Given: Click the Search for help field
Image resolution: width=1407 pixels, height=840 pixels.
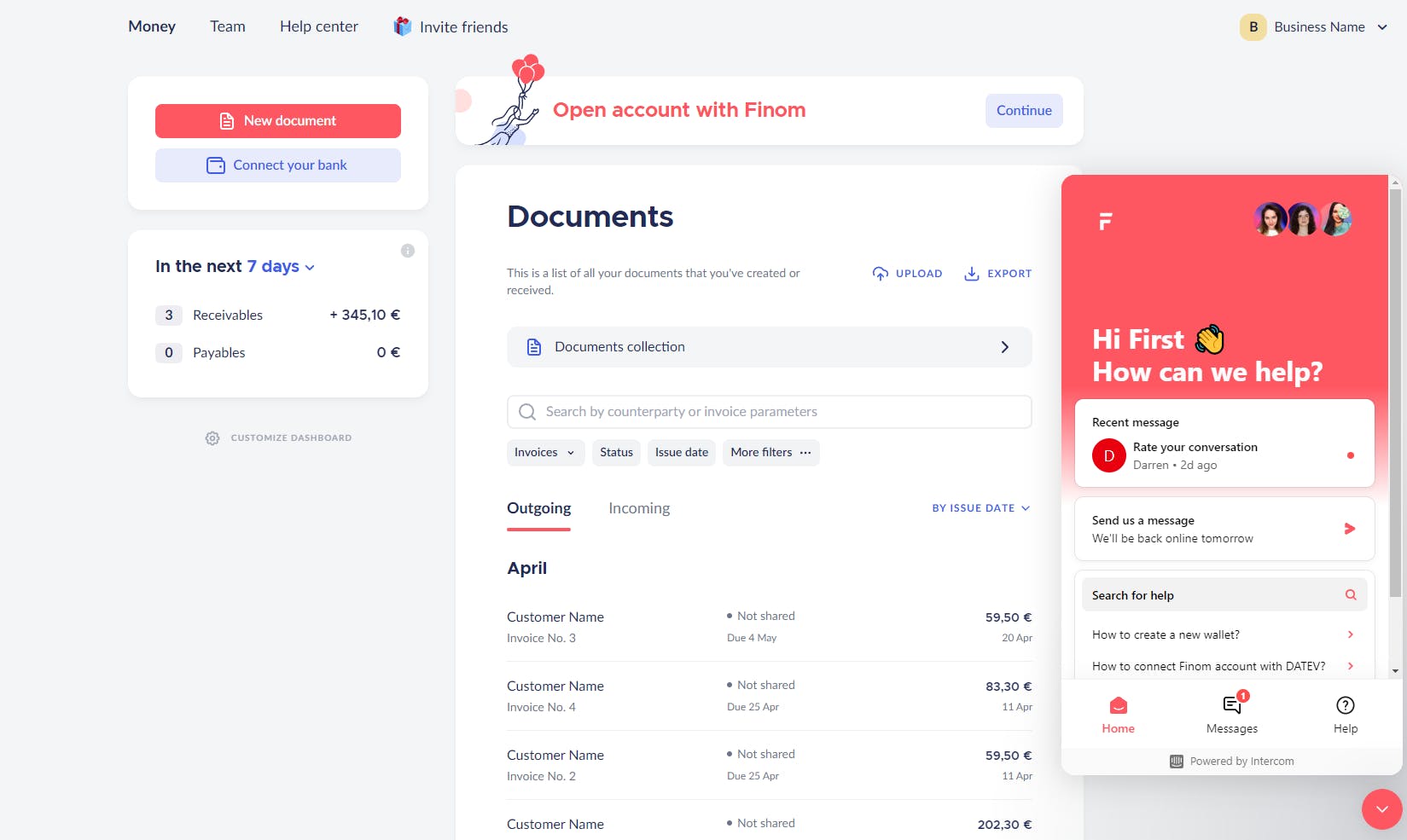Looking at the screenshot, I should pos(1224,595).
